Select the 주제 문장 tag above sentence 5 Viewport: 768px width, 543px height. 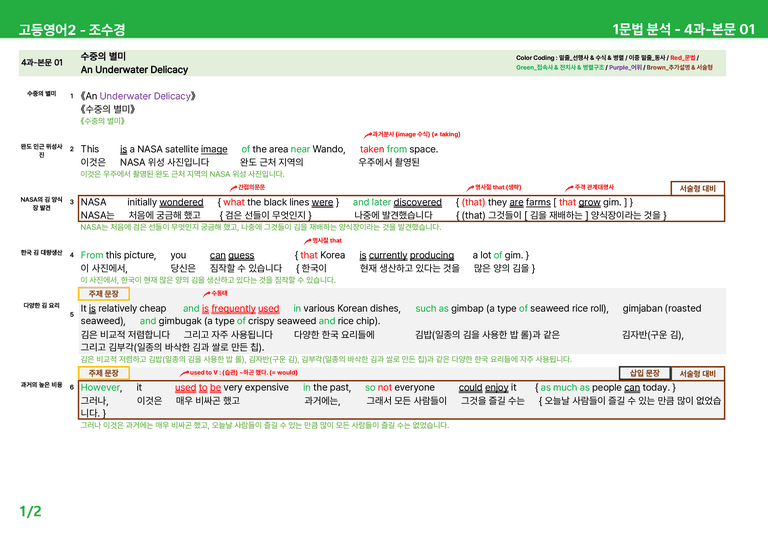[x=104, y=294]
